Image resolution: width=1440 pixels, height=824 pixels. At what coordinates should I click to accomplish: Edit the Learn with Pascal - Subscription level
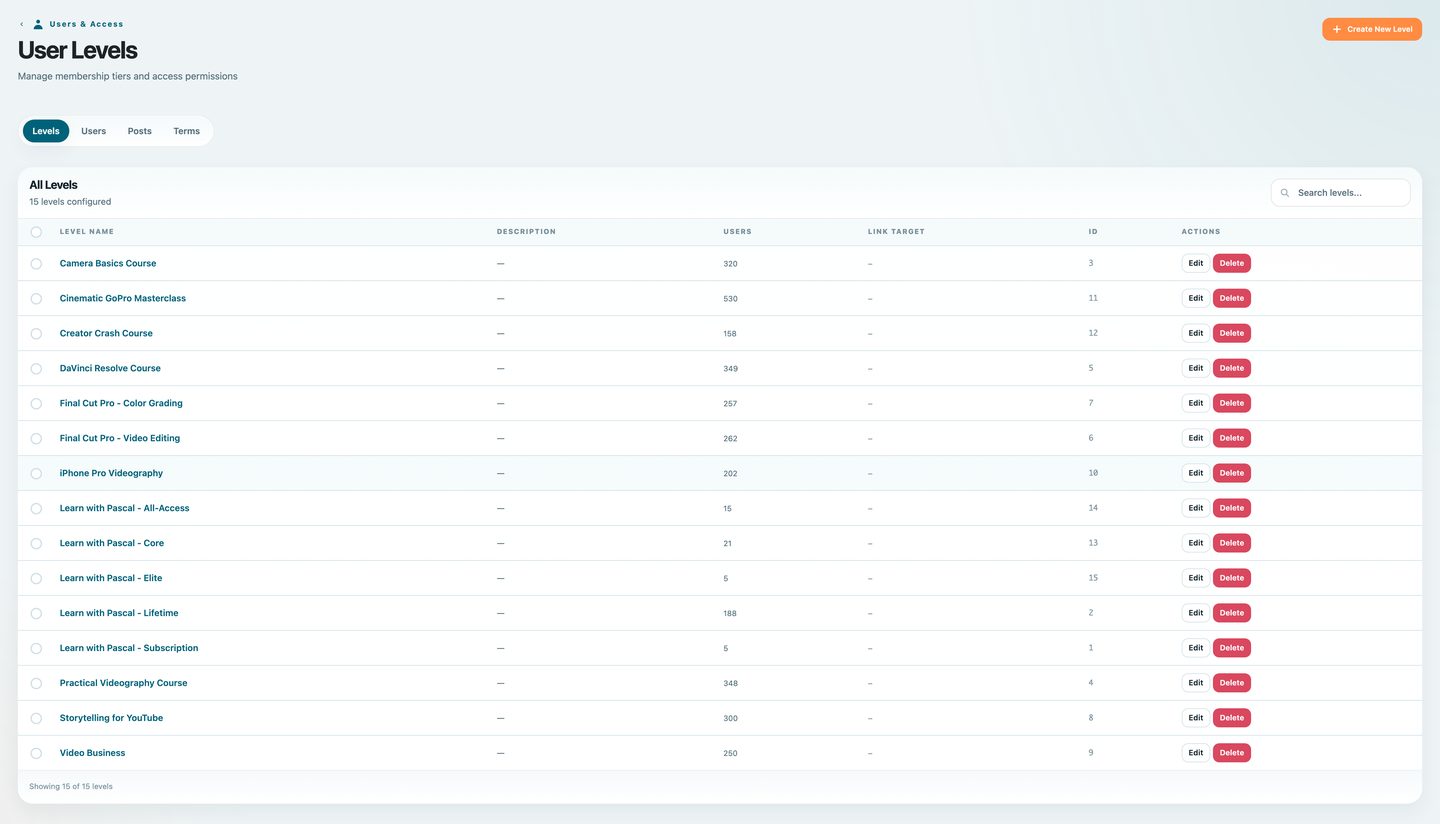tap(1196, 648)
